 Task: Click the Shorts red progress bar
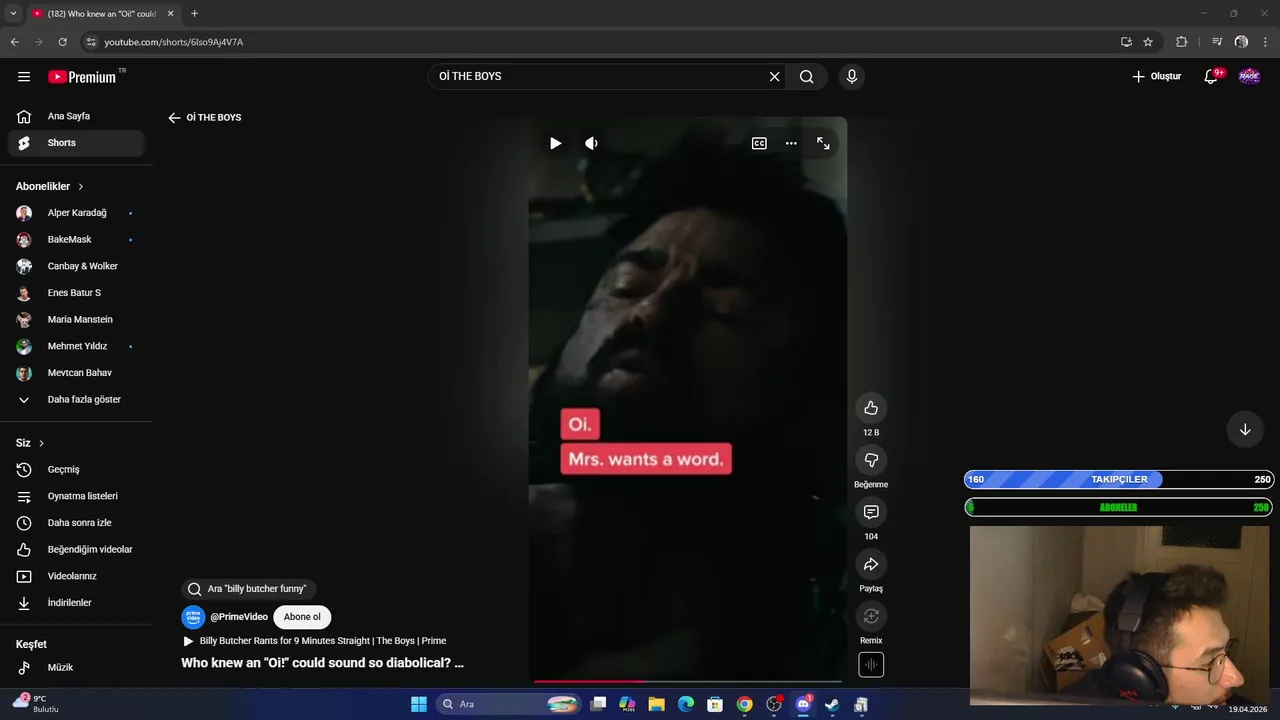pyautogui.click(x=688, y=681)
